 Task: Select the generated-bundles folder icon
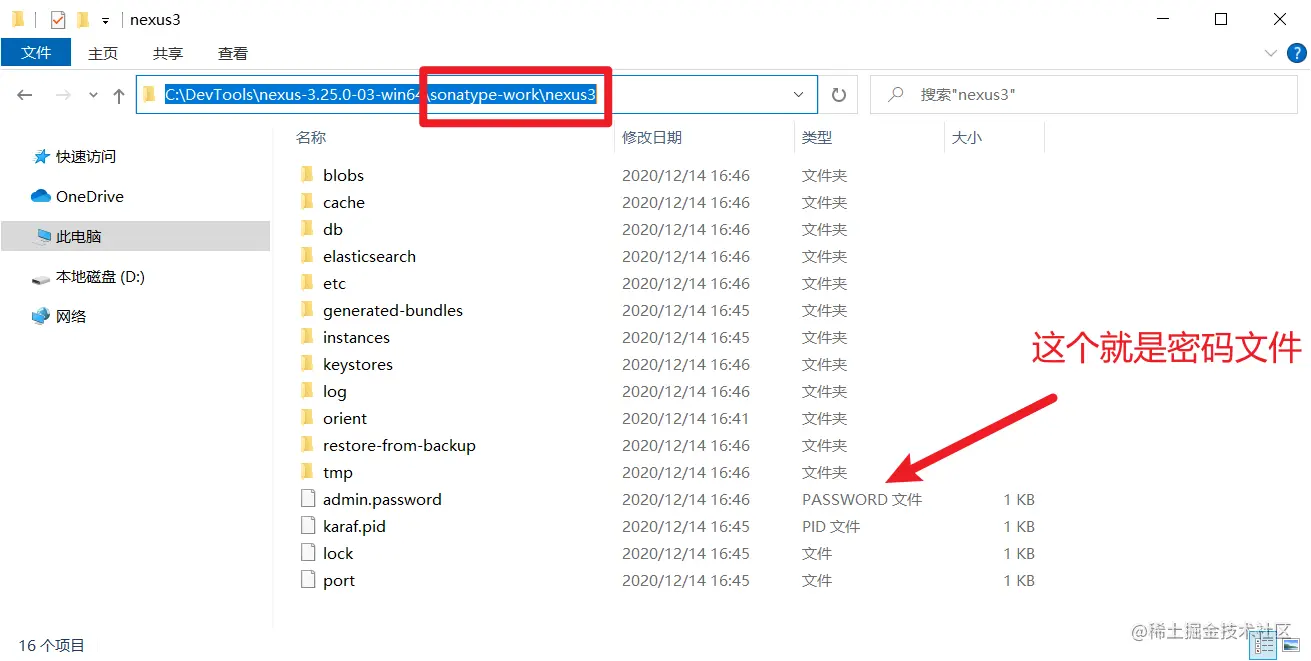(307, 310)
